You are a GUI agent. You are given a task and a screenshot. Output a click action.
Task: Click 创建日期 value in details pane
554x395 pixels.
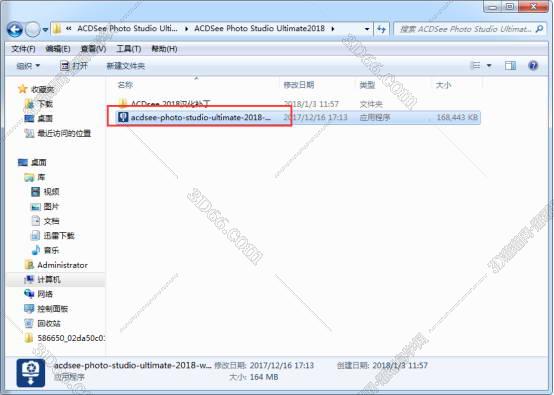click(x=400, y=365)
